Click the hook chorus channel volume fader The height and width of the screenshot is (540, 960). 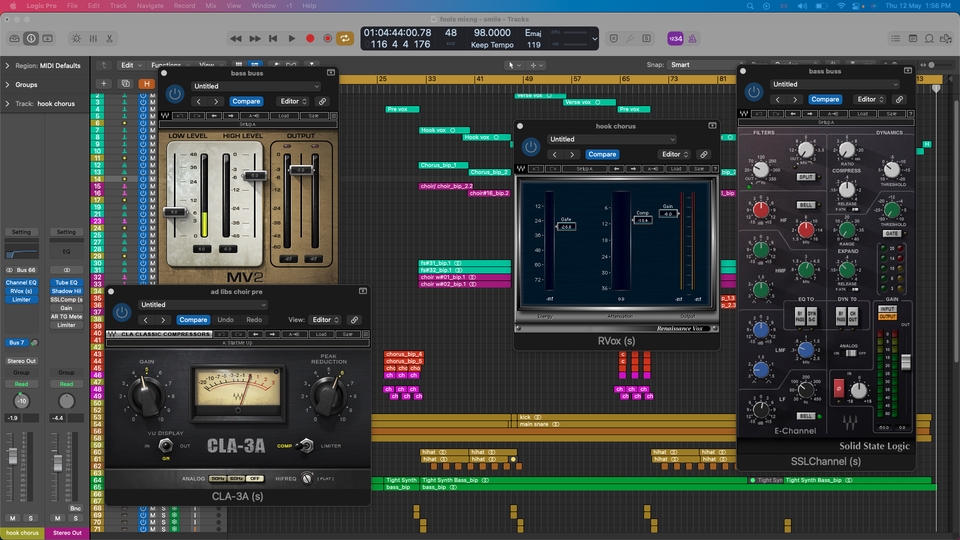pos(12,456)
